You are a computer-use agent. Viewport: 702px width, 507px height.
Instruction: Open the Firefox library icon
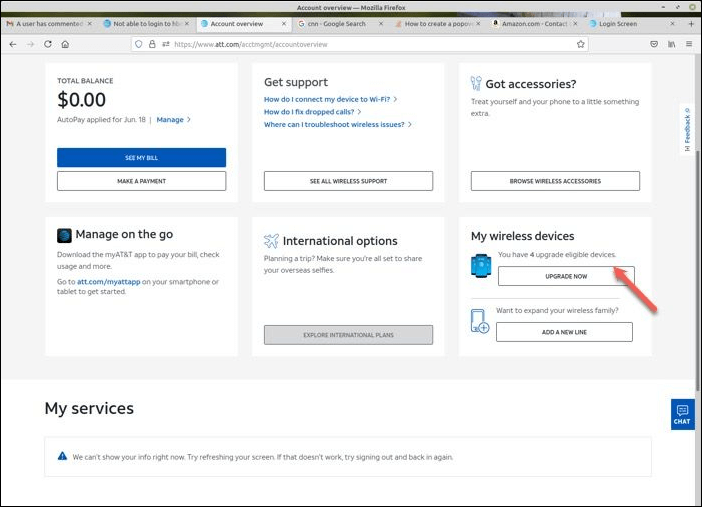tap(672, 44)
